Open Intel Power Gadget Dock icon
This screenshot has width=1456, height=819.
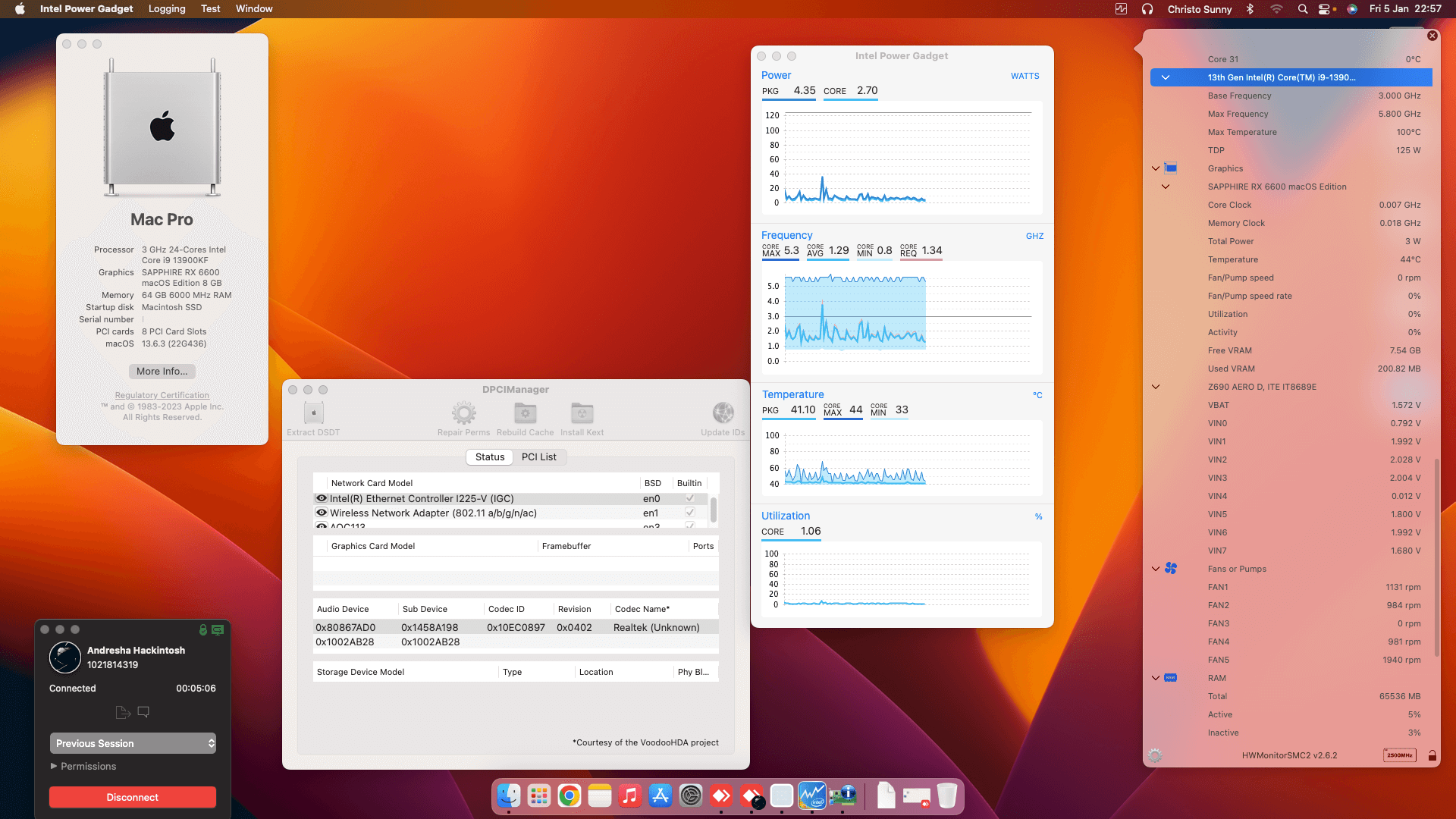tap(812, 795)
